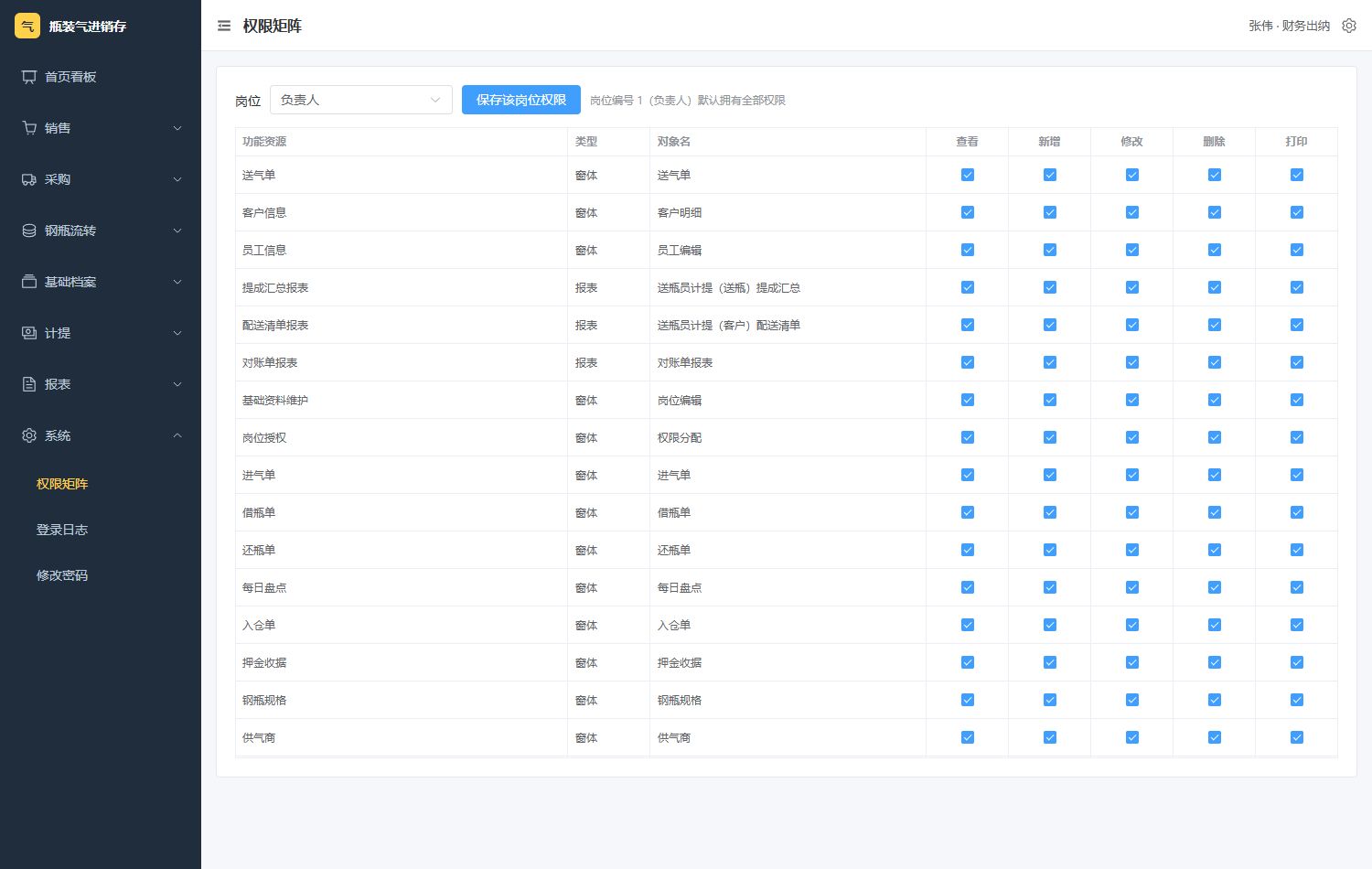Uncheck 打印 for 供气商 row
Screen dimensions: 1372x869
tap(1297, 737)
